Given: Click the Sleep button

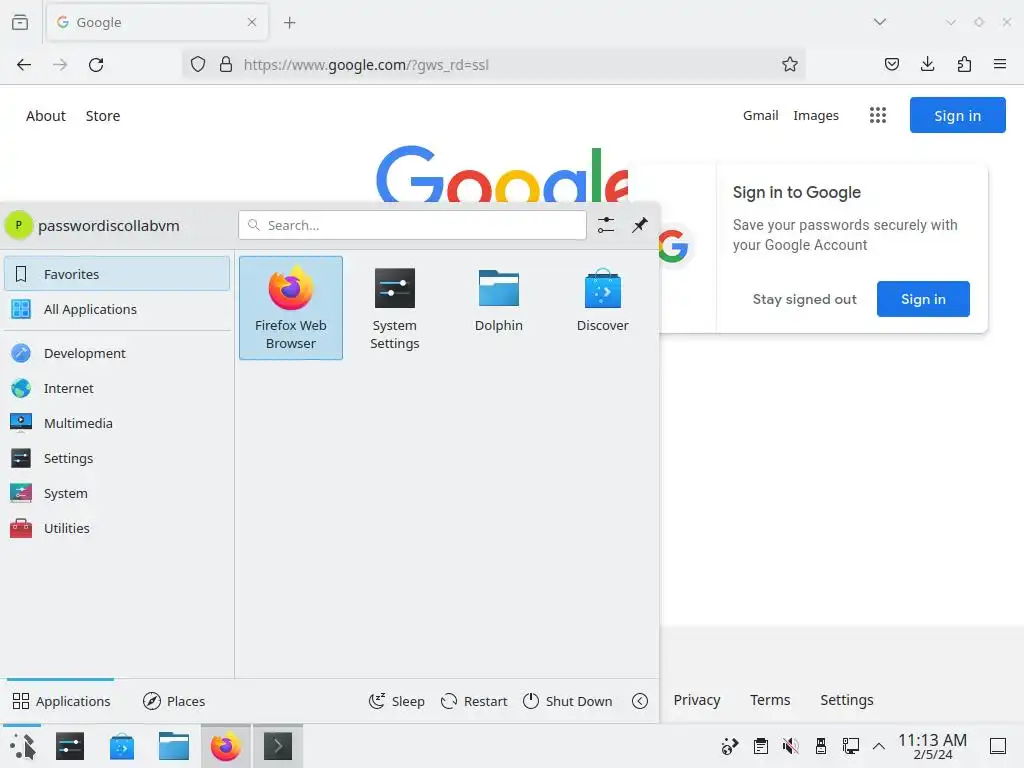Looking at the screenshot, I should [396, 701].
